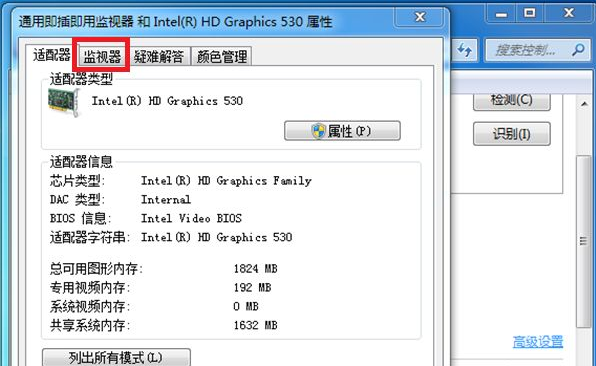The width and height of the screenshot is (596, 366).
Task: Click the 芯片类型 value Intel(R) HD Graphics Family
Action: pos(226,181)
